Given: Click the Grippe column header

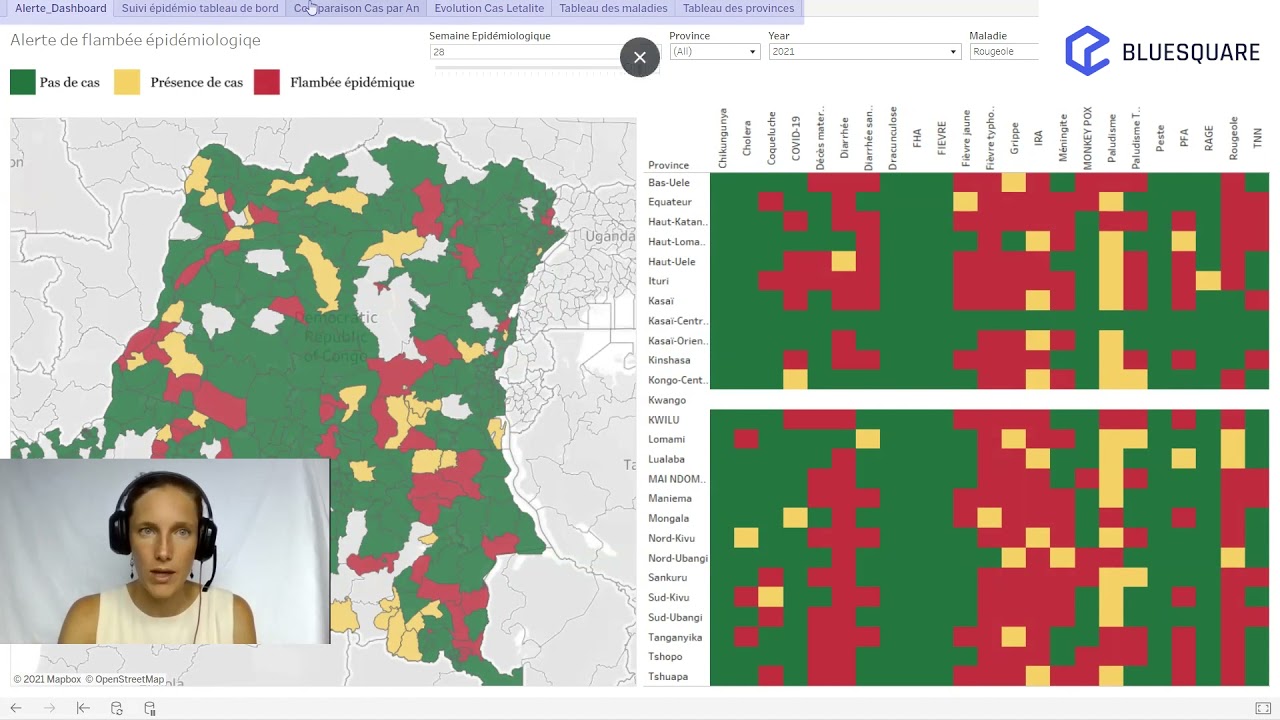Looking at the screenshot, I should click(x=1014, y=136).
